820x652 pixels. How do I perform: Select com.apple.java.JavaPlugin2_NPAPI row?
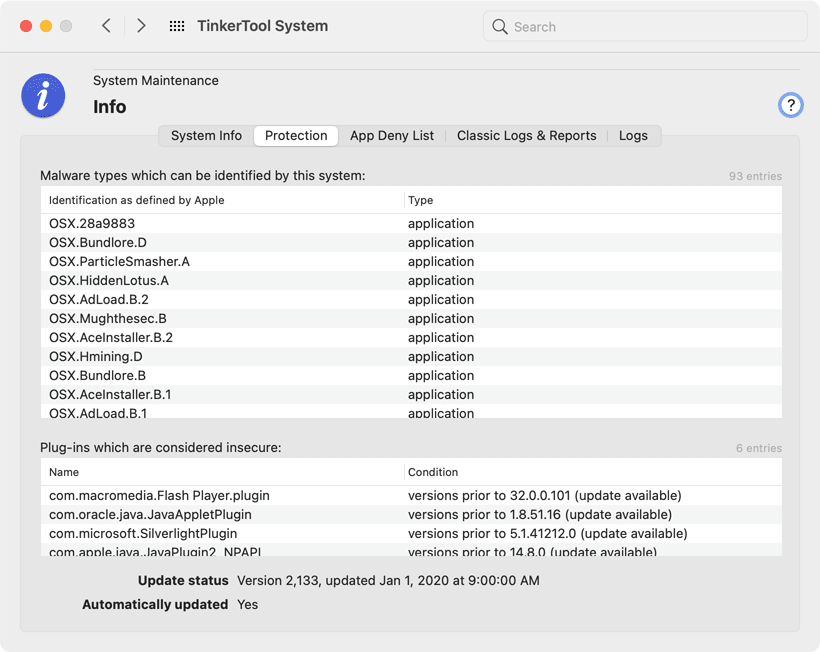(411, 550)
